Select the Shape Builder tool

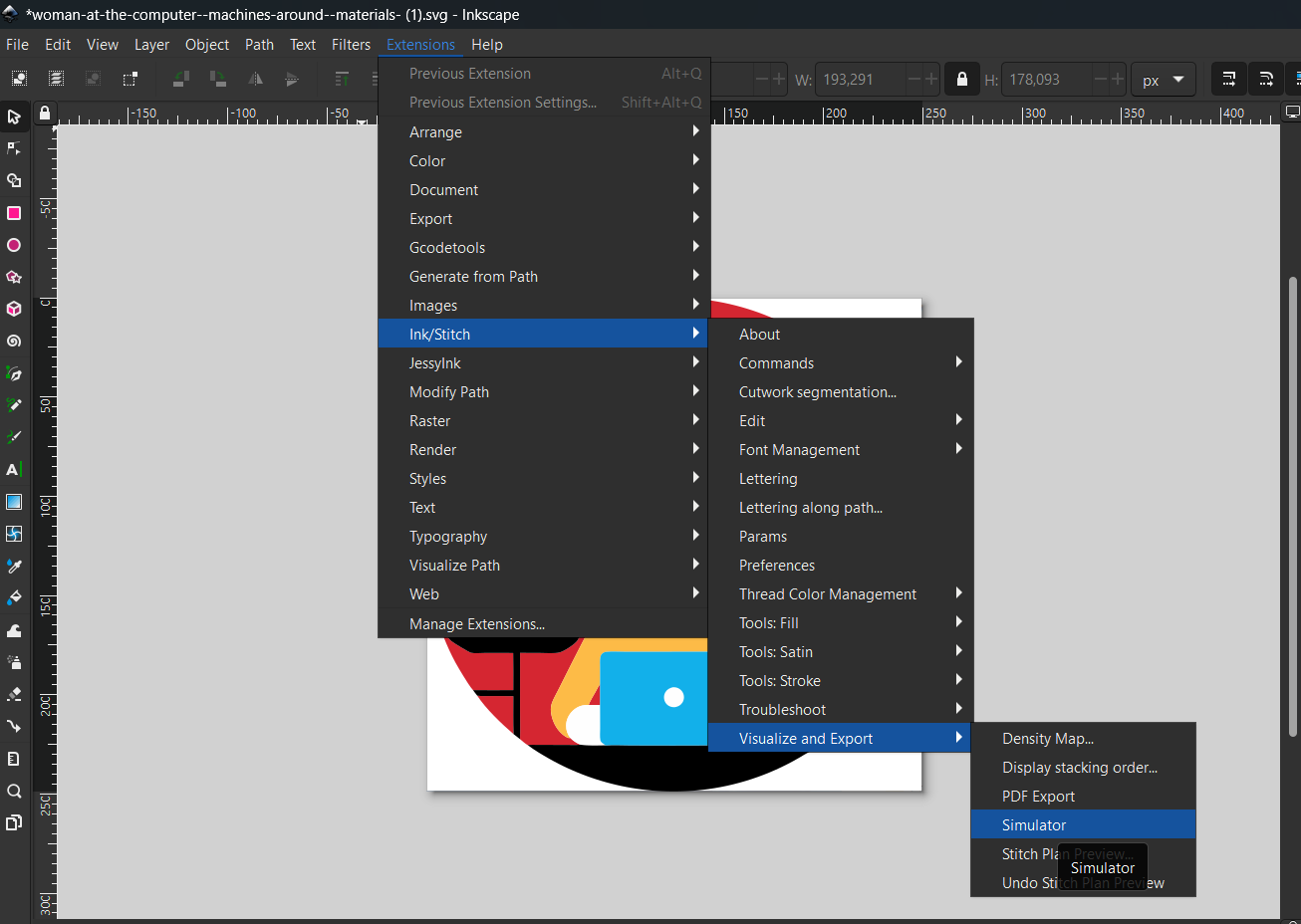(14, 180)
